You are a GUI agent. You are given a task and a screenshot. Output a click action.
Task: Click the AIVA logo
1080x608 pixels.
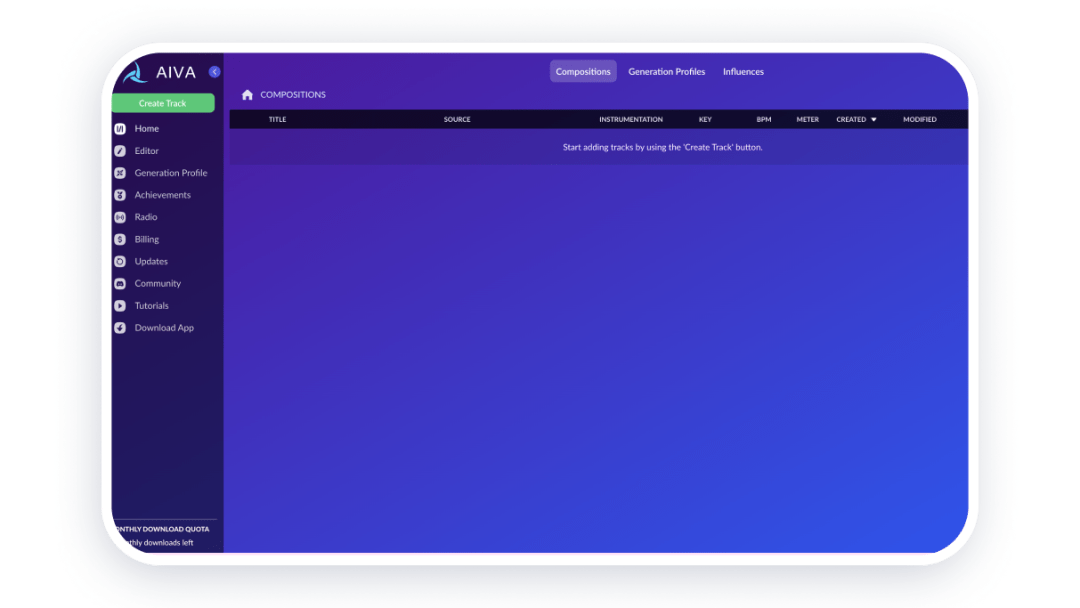158,73
